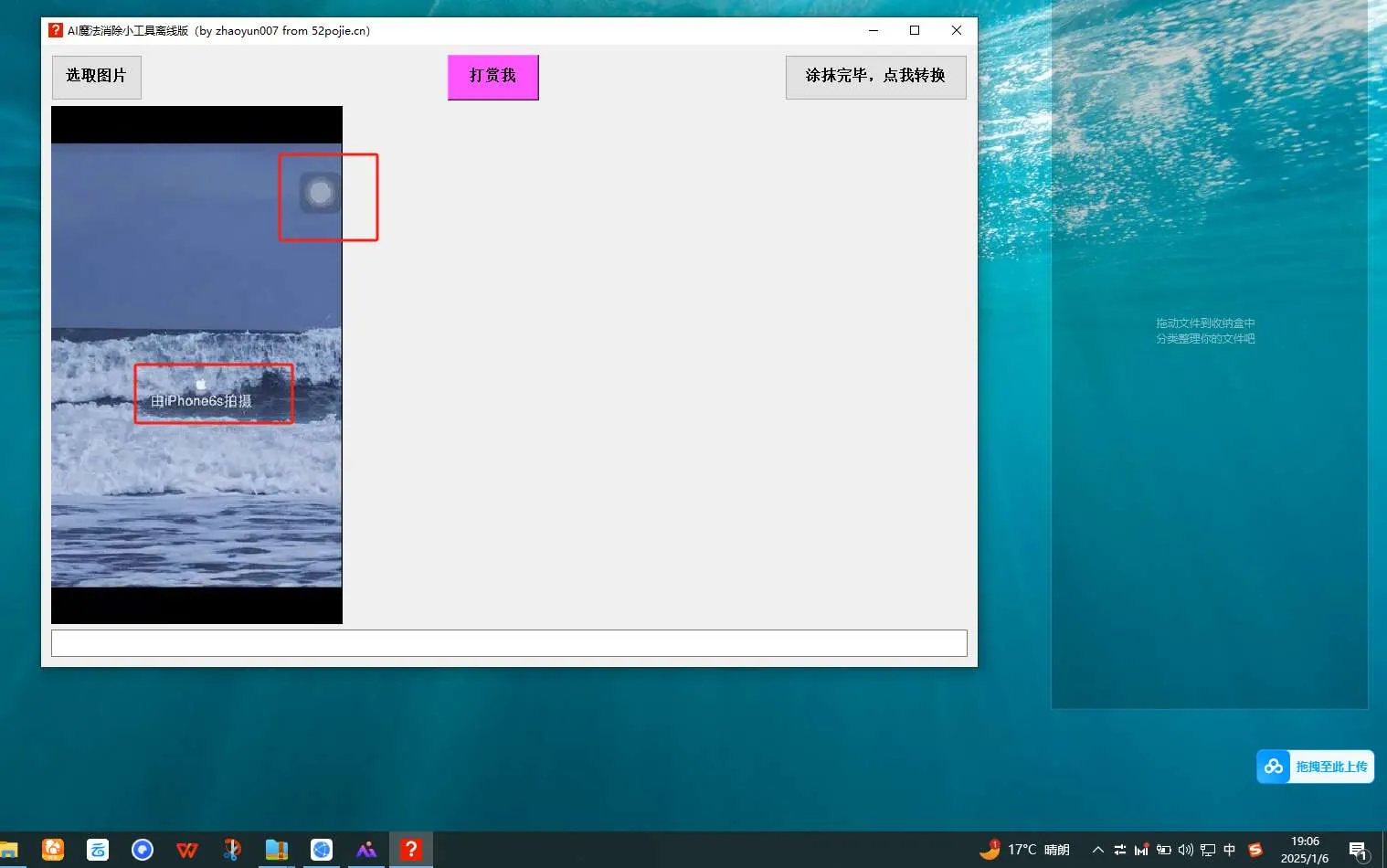Image resolution: width=1387 pixels, height=868 pixels.
Task: Click the ocean wave image preview
Action: point(196,365)
